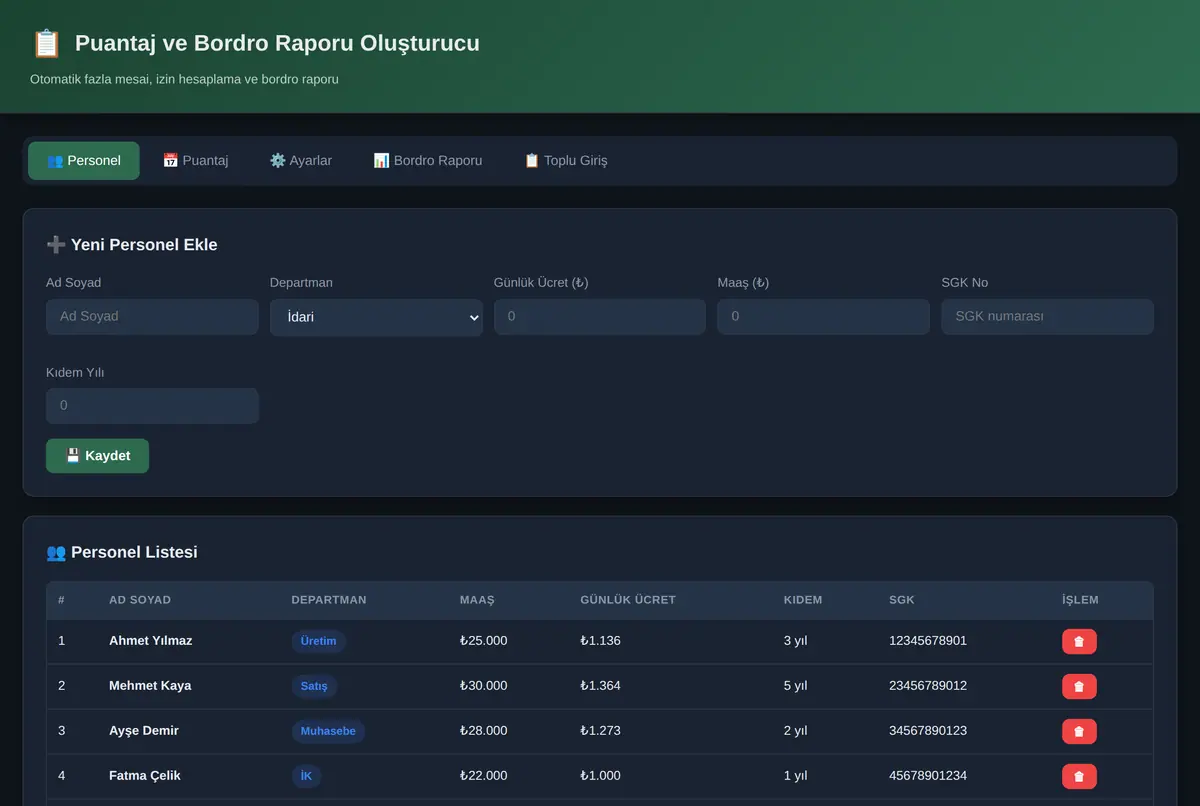Click the Günlük Ücret input field
The width and height of the screenshot is (1200, 806).
tap(600, 316)
